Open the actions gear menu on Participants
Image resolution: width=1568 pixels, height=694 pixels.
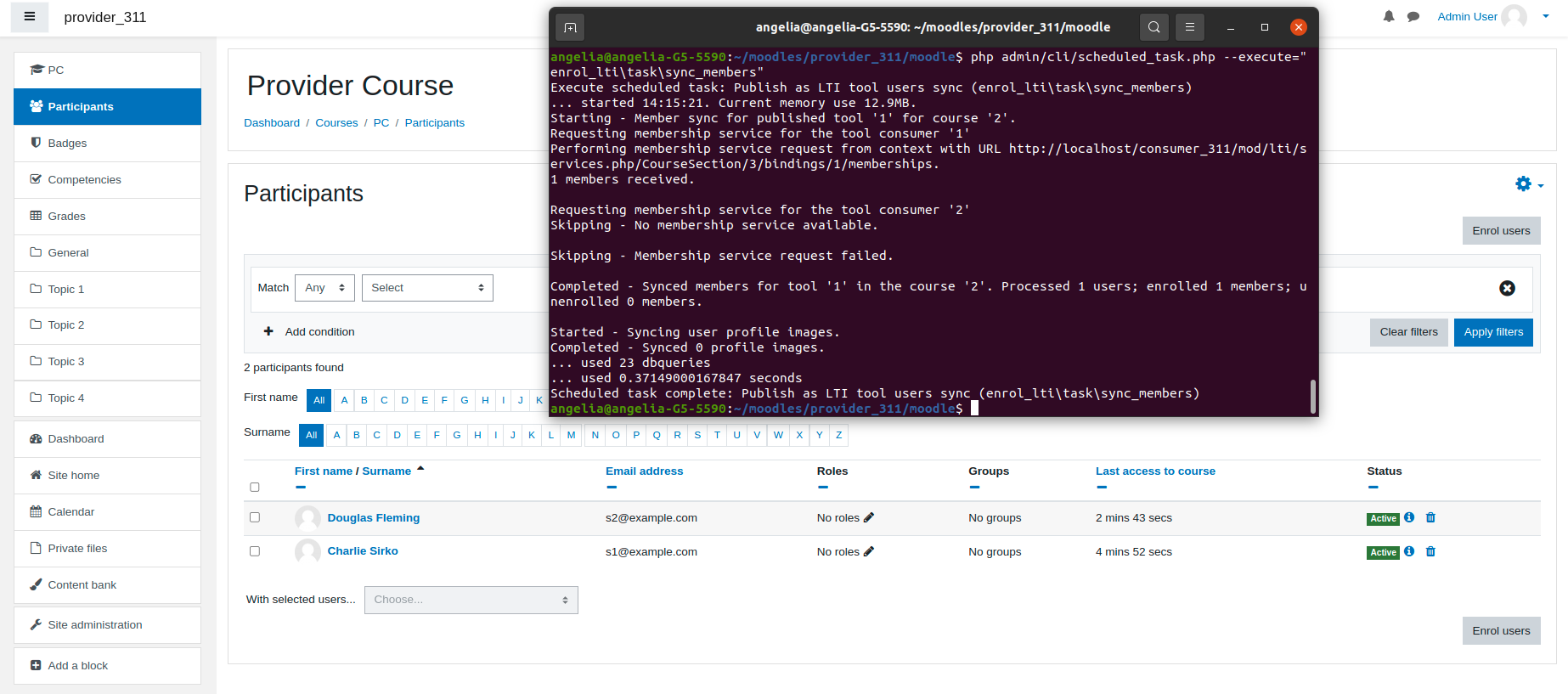[1529, 184]
